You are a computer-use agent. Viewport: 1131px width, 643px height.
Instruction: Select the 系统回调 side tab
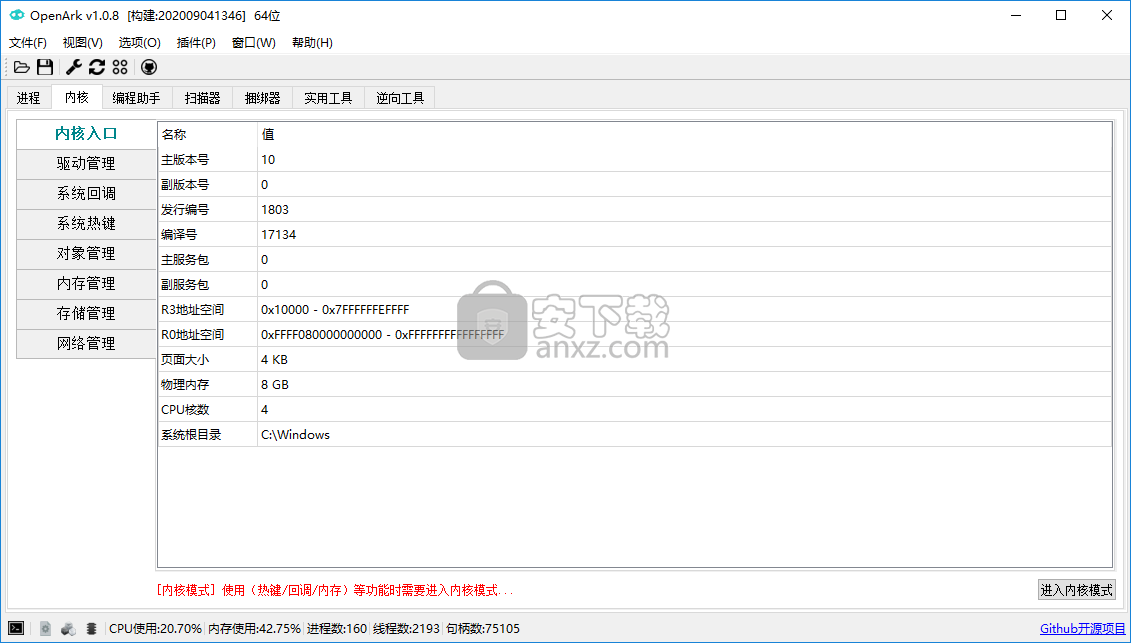pos(86,193)
